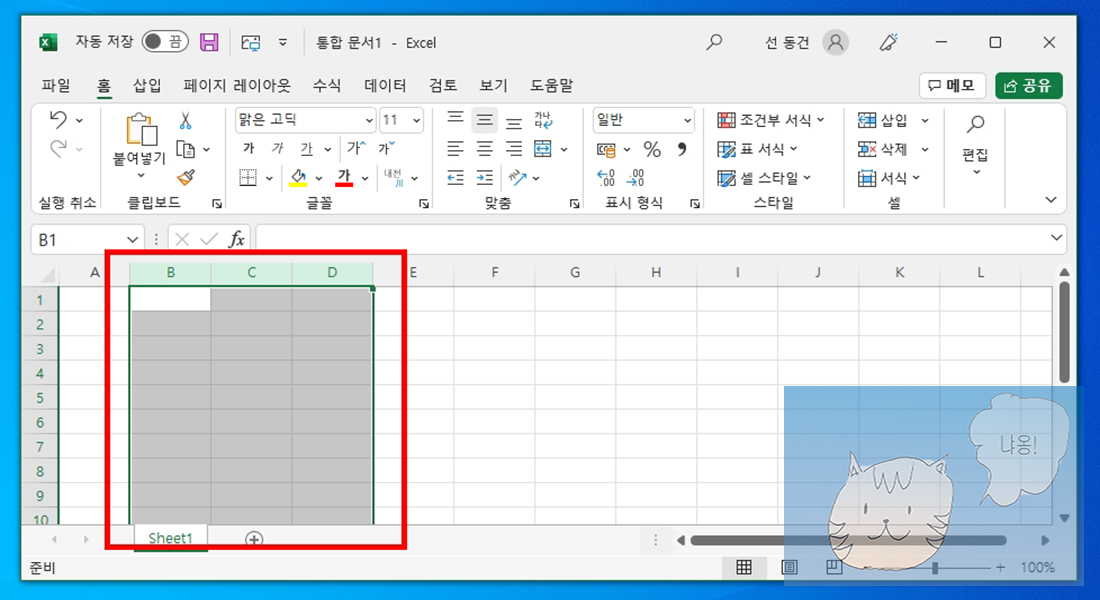Open Data (데이터) tab

click(385, 86)
